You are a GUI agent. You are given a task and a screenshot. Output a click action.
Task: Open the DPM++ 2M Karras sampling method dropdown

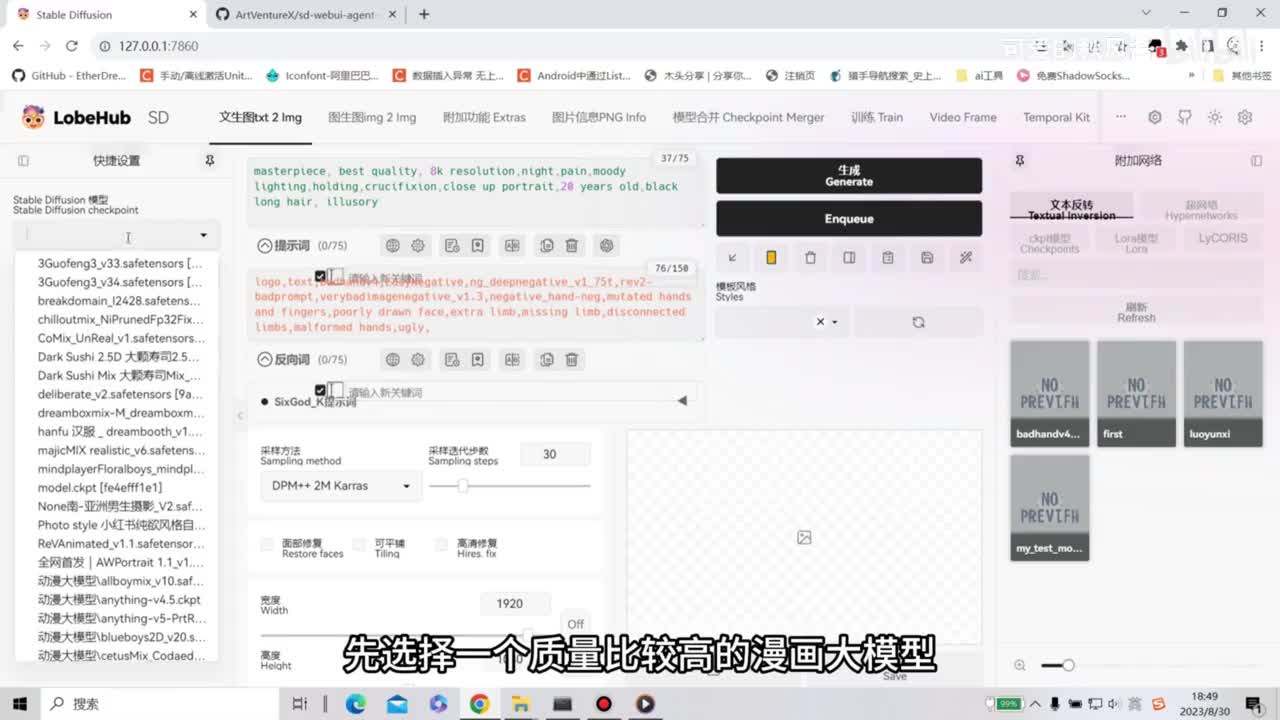click(x=341, y=486)
